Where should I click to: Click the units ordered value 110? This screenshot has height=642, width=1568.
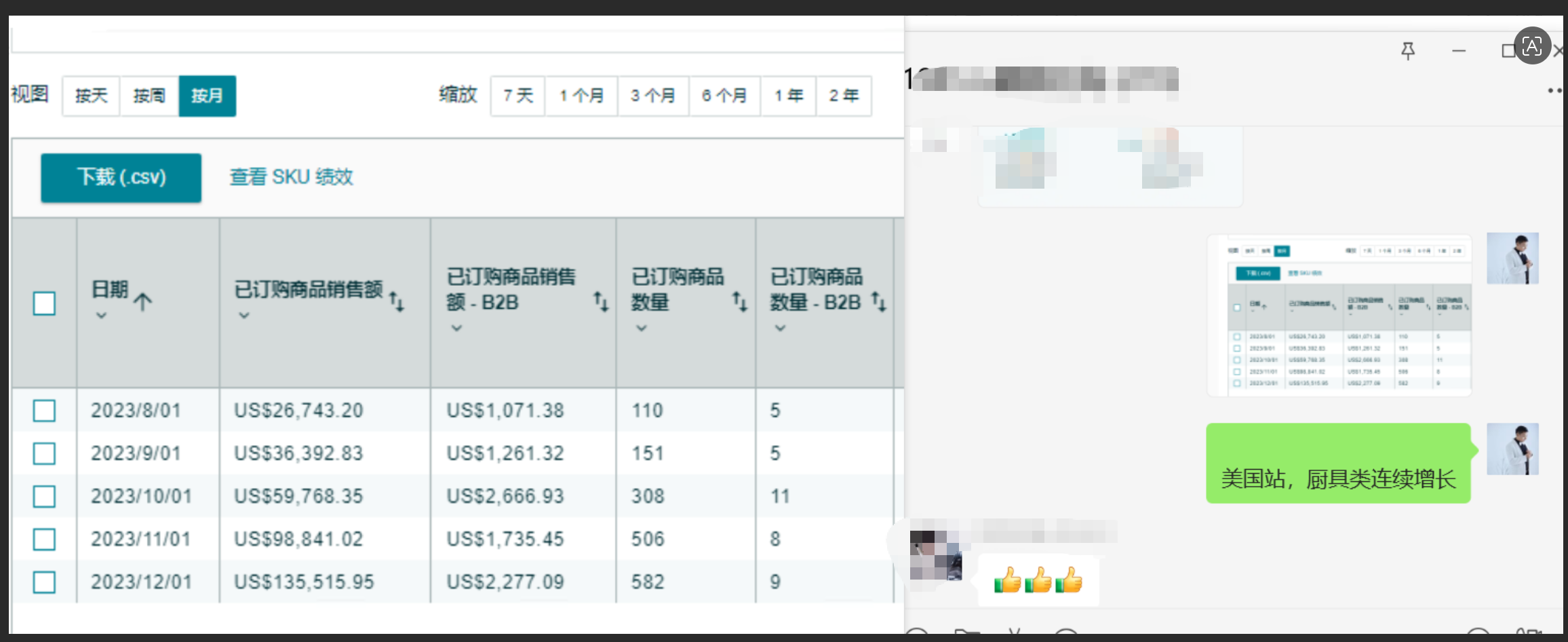click(x=648, y=411)
